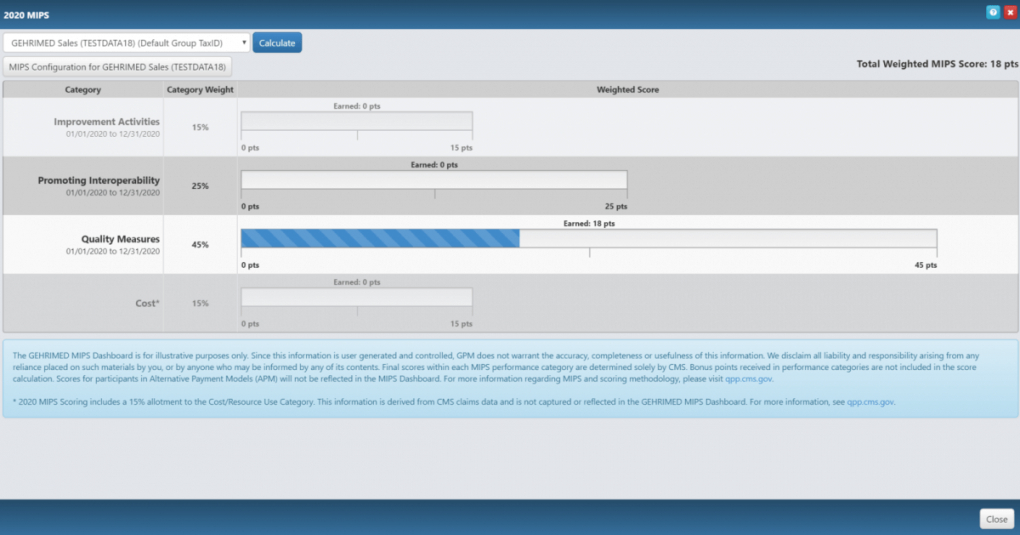This screenshot has width=1020, height=535.
Task: Open MIPS Configuration for GEHRIMED Sales
Action: (117, 67)
